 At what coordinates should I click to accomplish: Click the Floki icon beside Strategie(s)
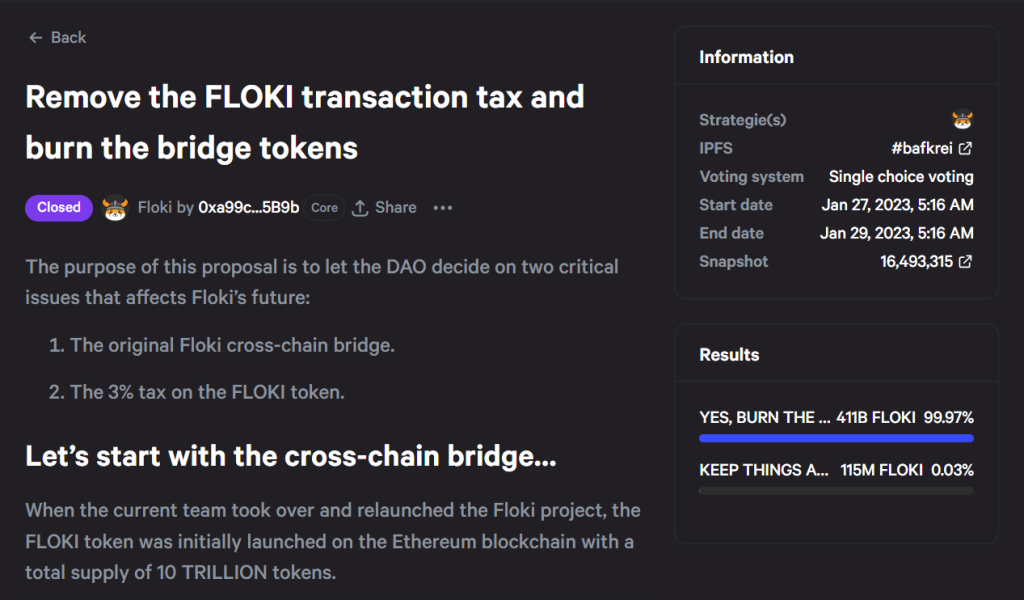click(962, 119)
